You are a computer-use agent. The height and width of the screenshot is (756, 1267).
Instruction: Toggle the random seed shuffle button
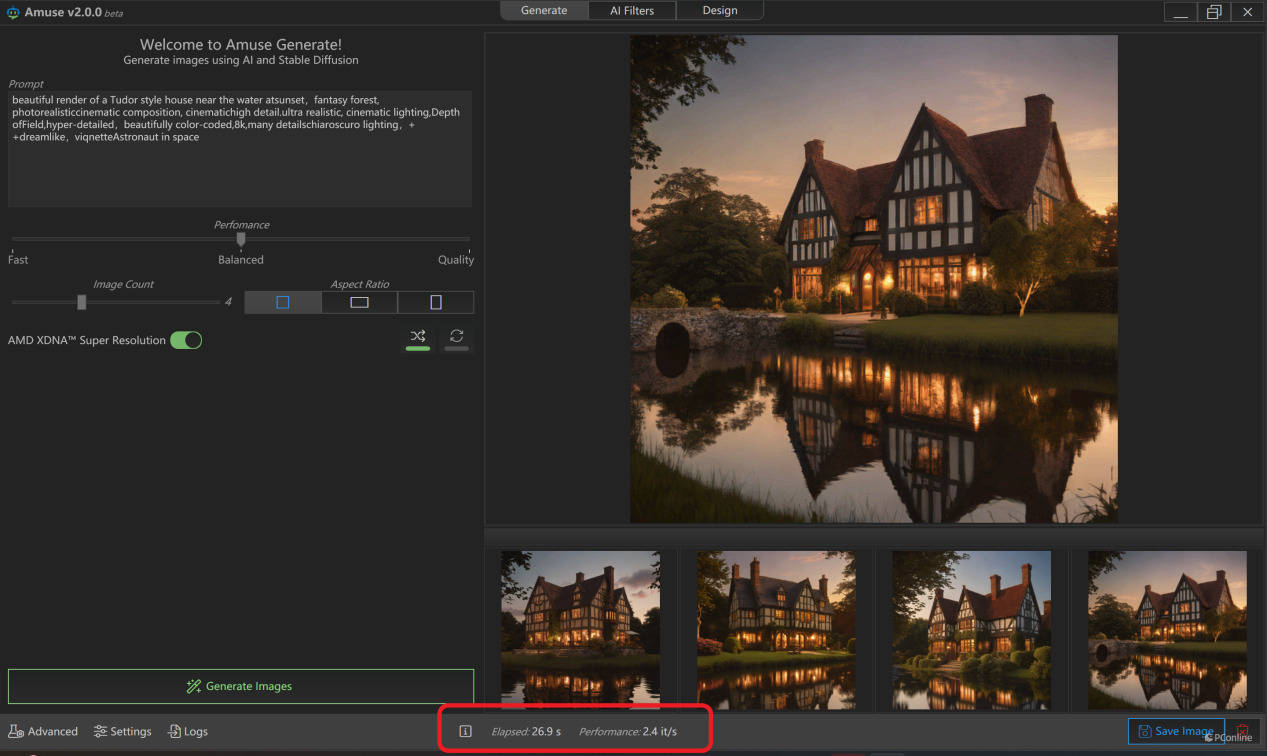click(x=418, y=338)
